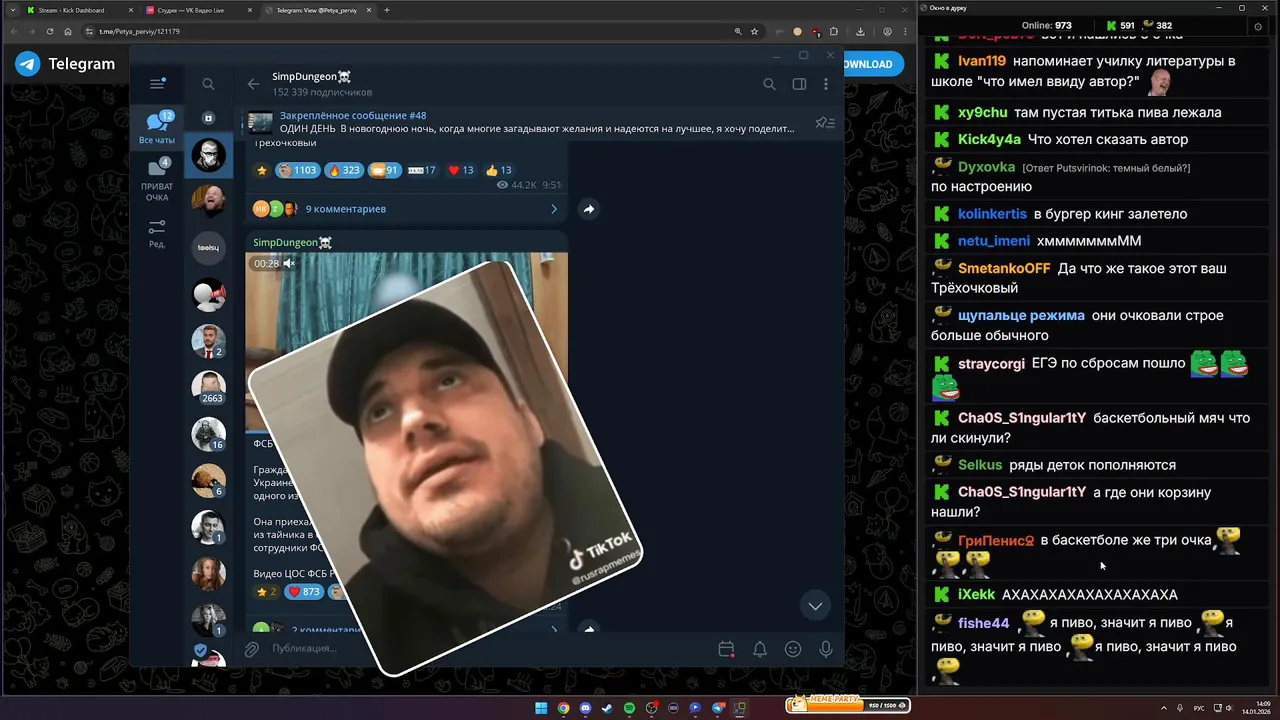The height and width of the screenshot is (720, 1280).
Task: Add the heart reaction with 873 count
Action: tap(304, 592)
